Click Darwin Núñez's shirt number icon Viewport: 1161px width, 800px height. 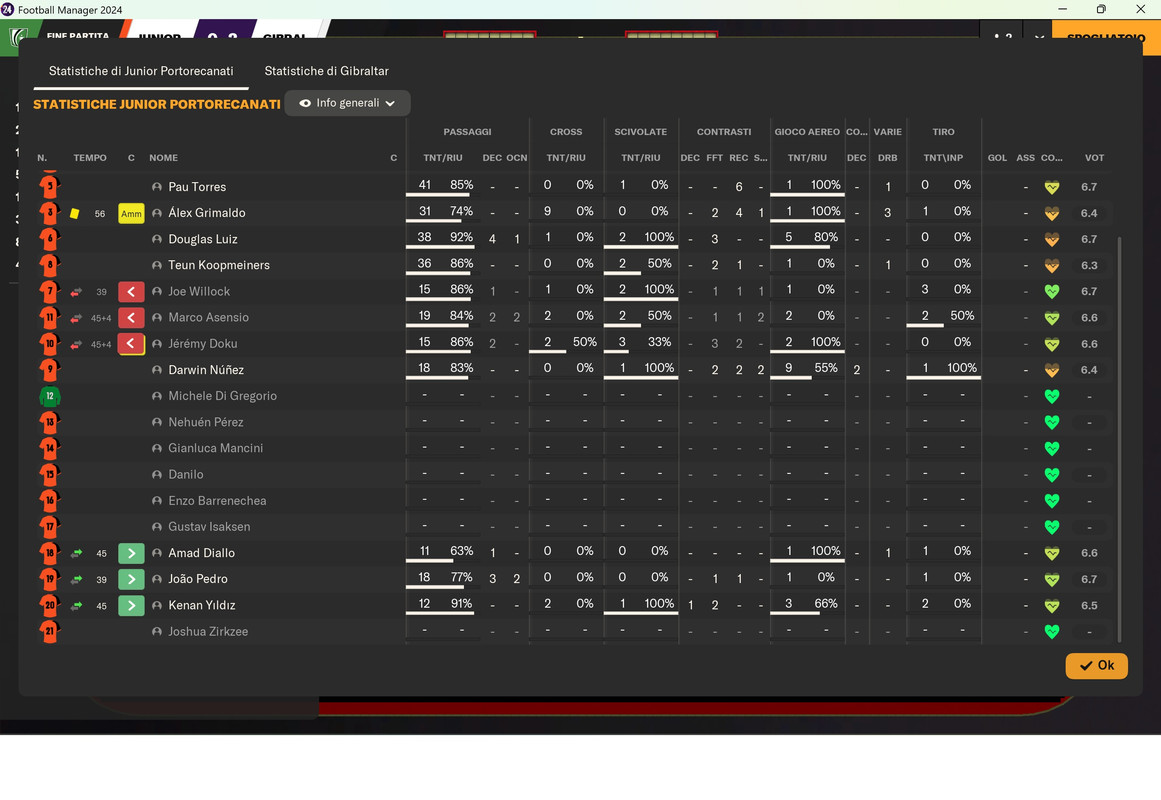50,370
